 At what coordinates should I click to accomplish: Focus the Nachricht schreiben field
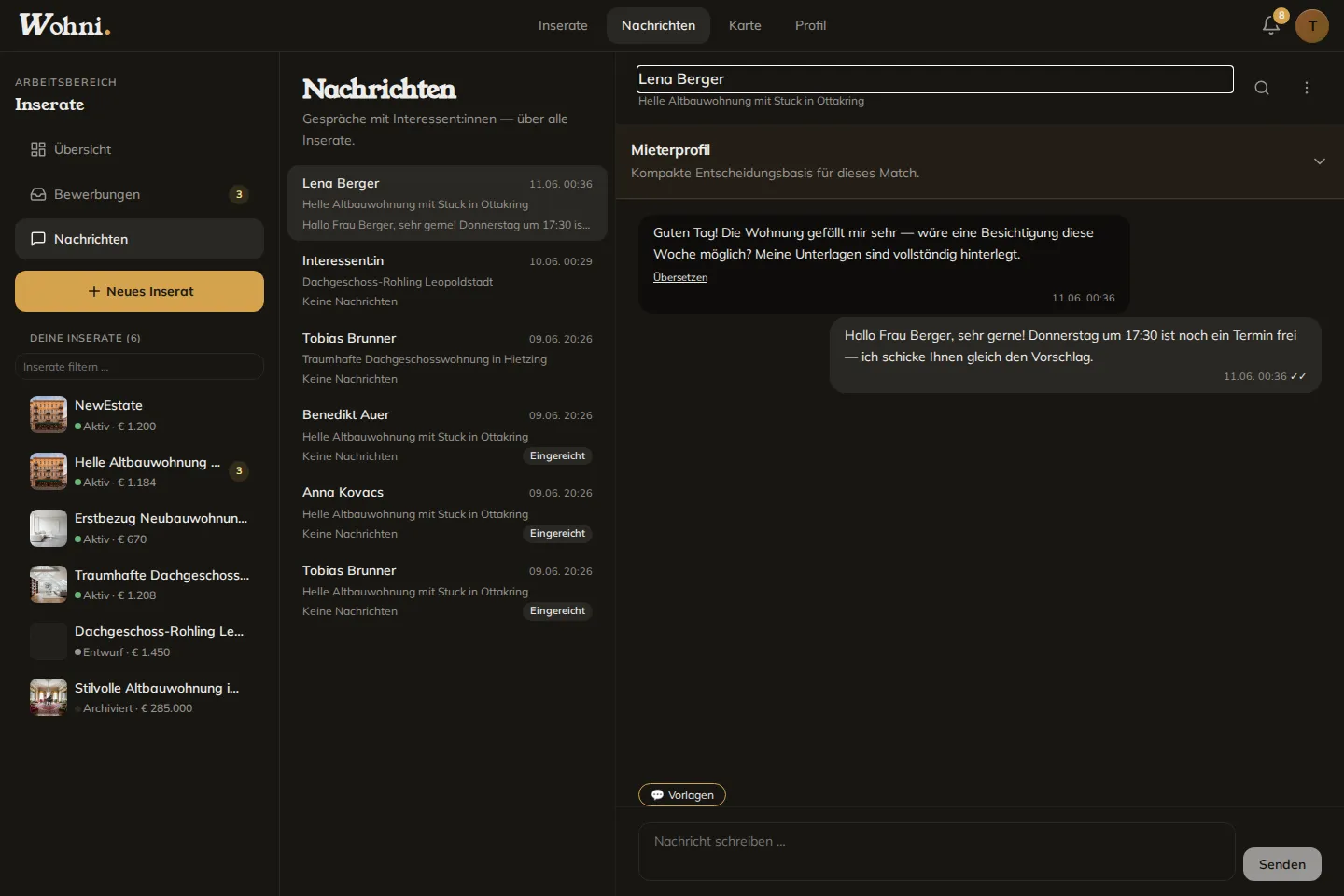936,851
